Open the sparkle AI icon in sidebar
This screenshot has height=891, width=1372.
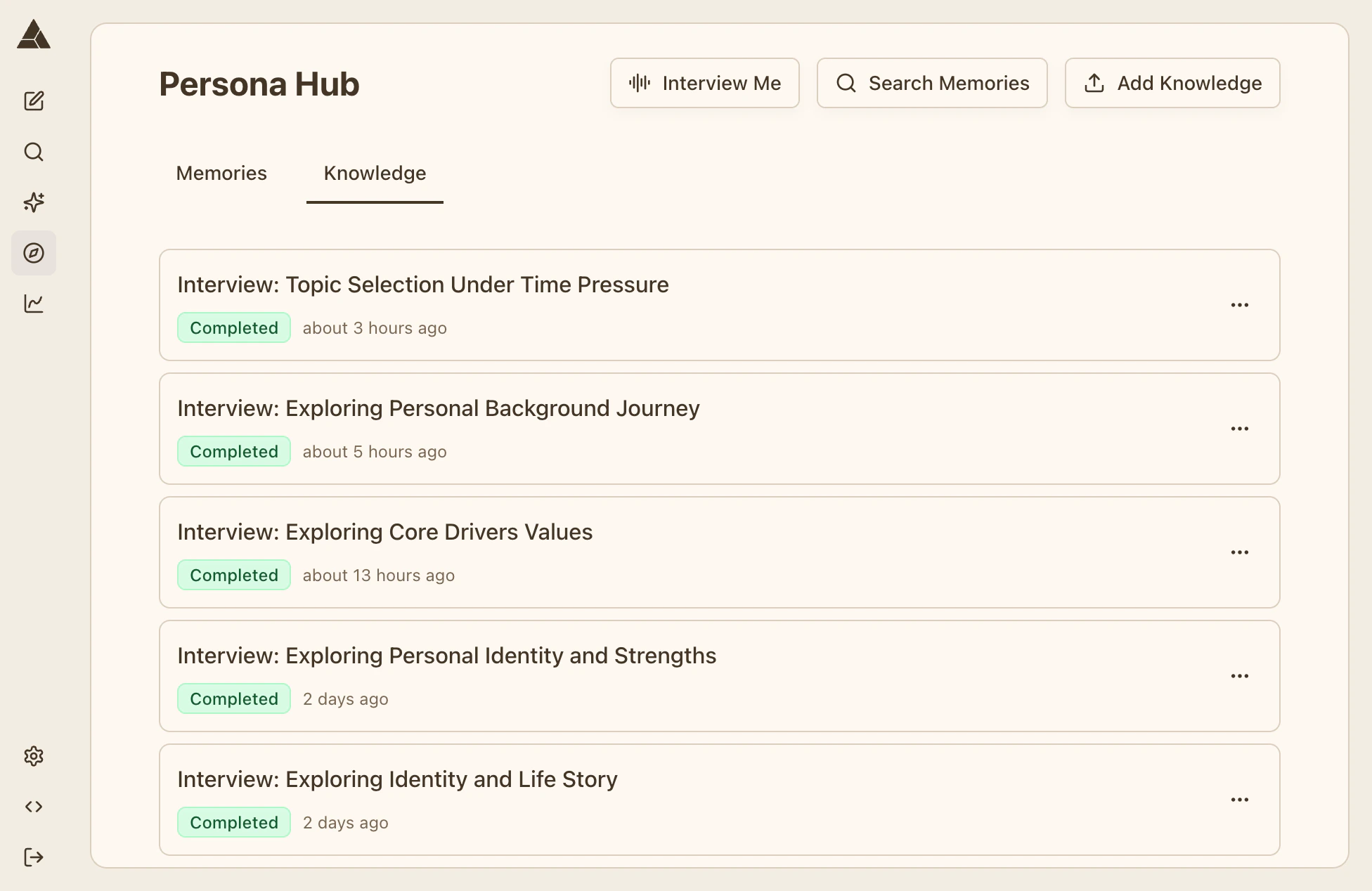coord(34,202)
